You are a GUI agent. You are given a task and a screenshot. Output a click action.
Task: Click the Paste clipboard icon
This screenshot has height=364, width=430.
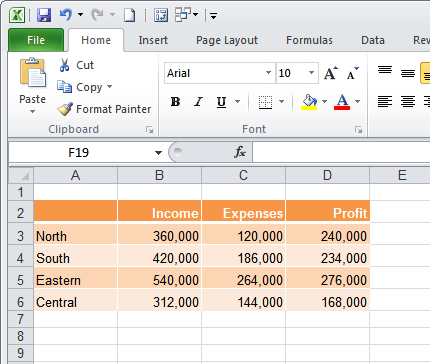tap(32, 73)
